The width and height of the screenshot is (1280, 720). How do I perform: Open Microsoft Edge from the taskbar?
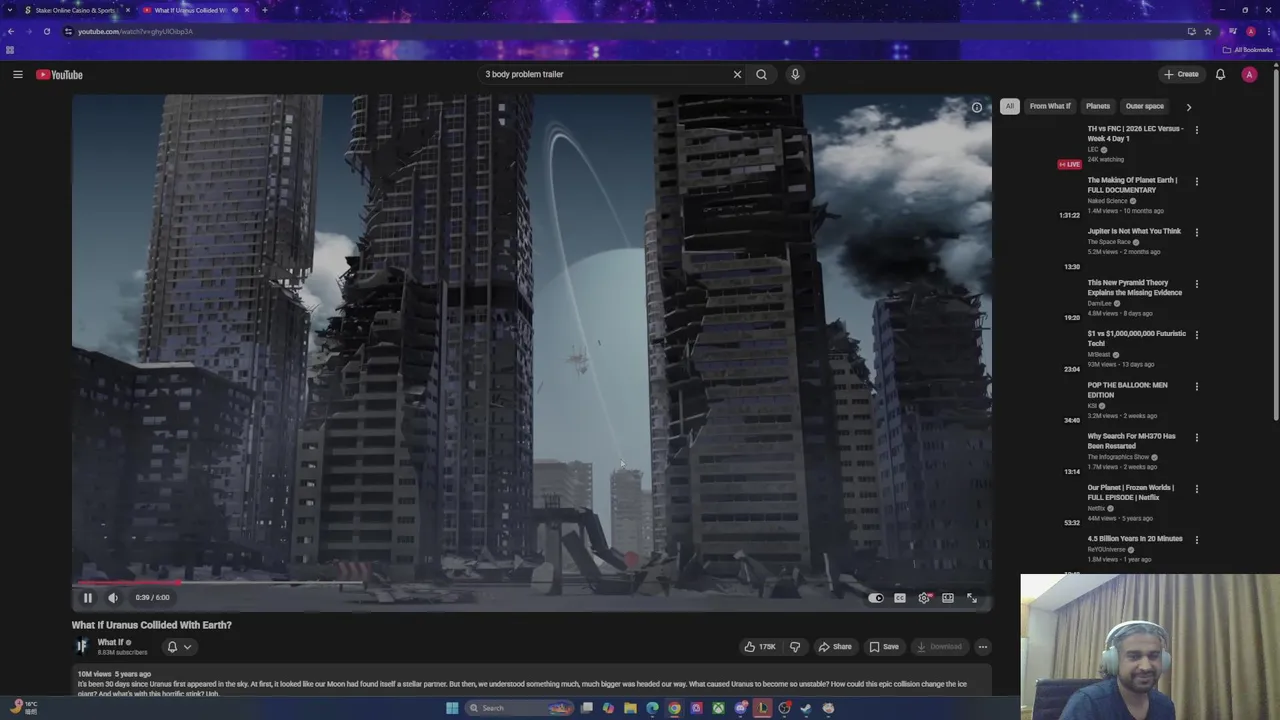pyautogui.click(x=652, y=708)
